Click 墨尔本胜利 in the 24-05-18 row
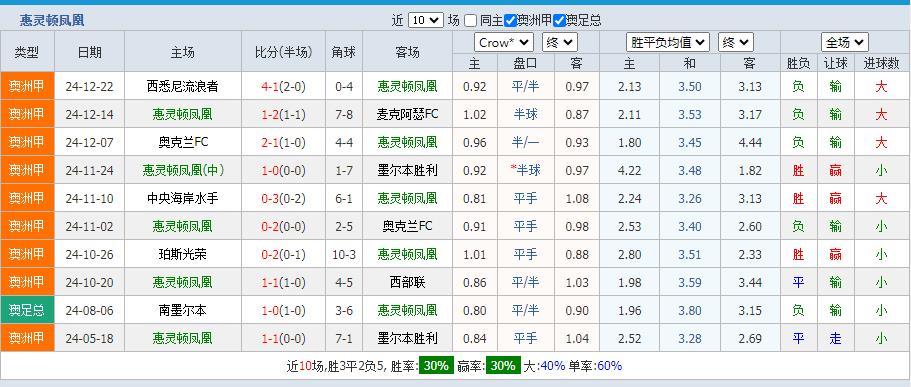911x387 pixels. 407,338
